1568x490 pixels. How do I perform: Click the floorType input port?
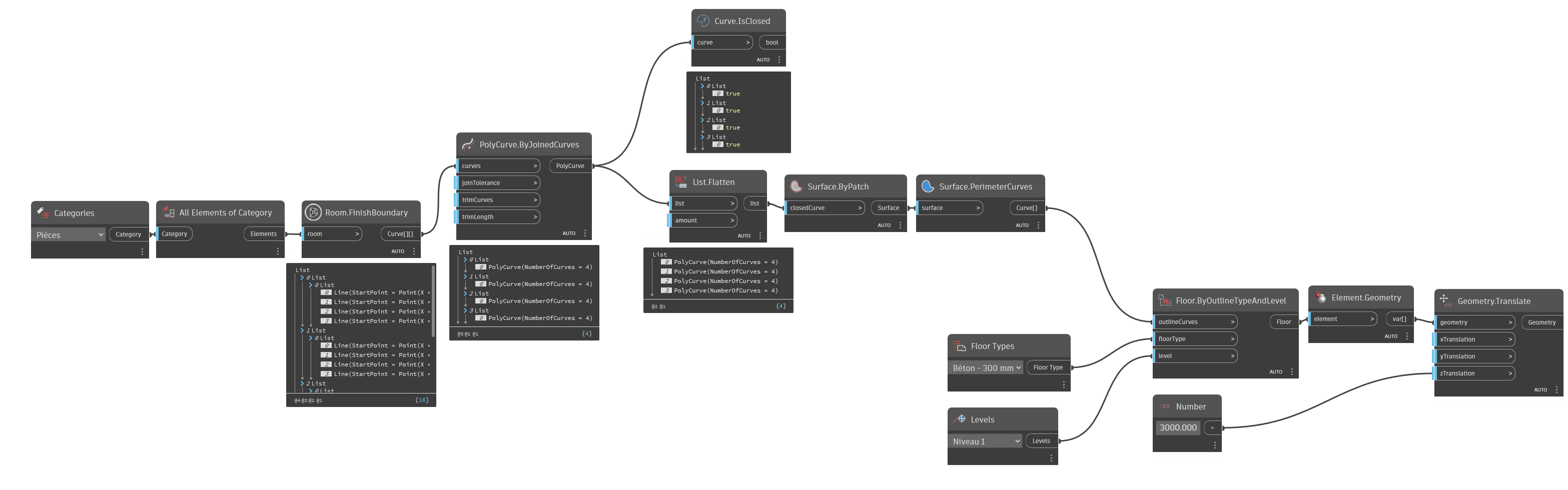coord(1195,338)
